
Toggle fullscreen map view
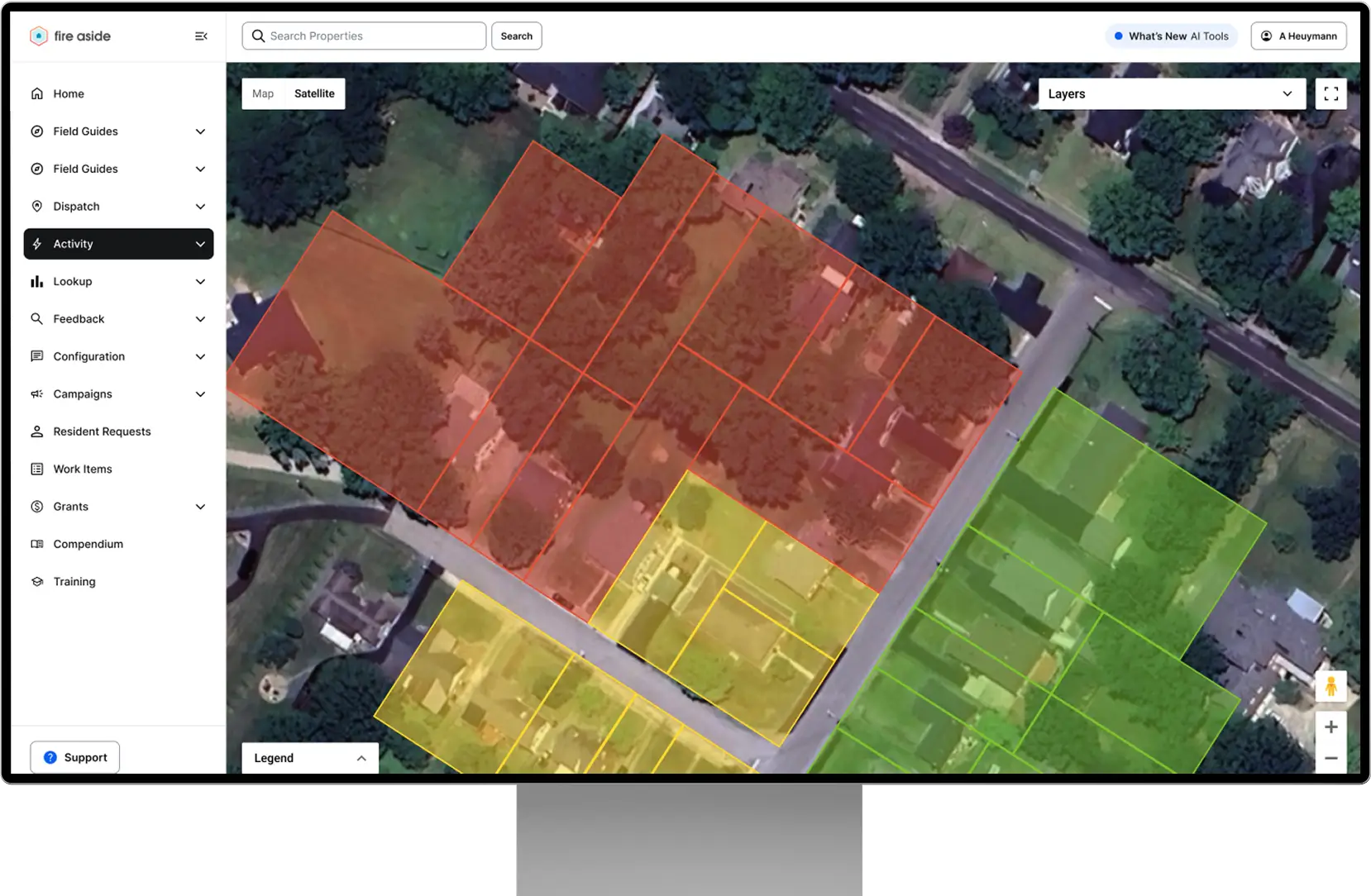[1330, 94]
